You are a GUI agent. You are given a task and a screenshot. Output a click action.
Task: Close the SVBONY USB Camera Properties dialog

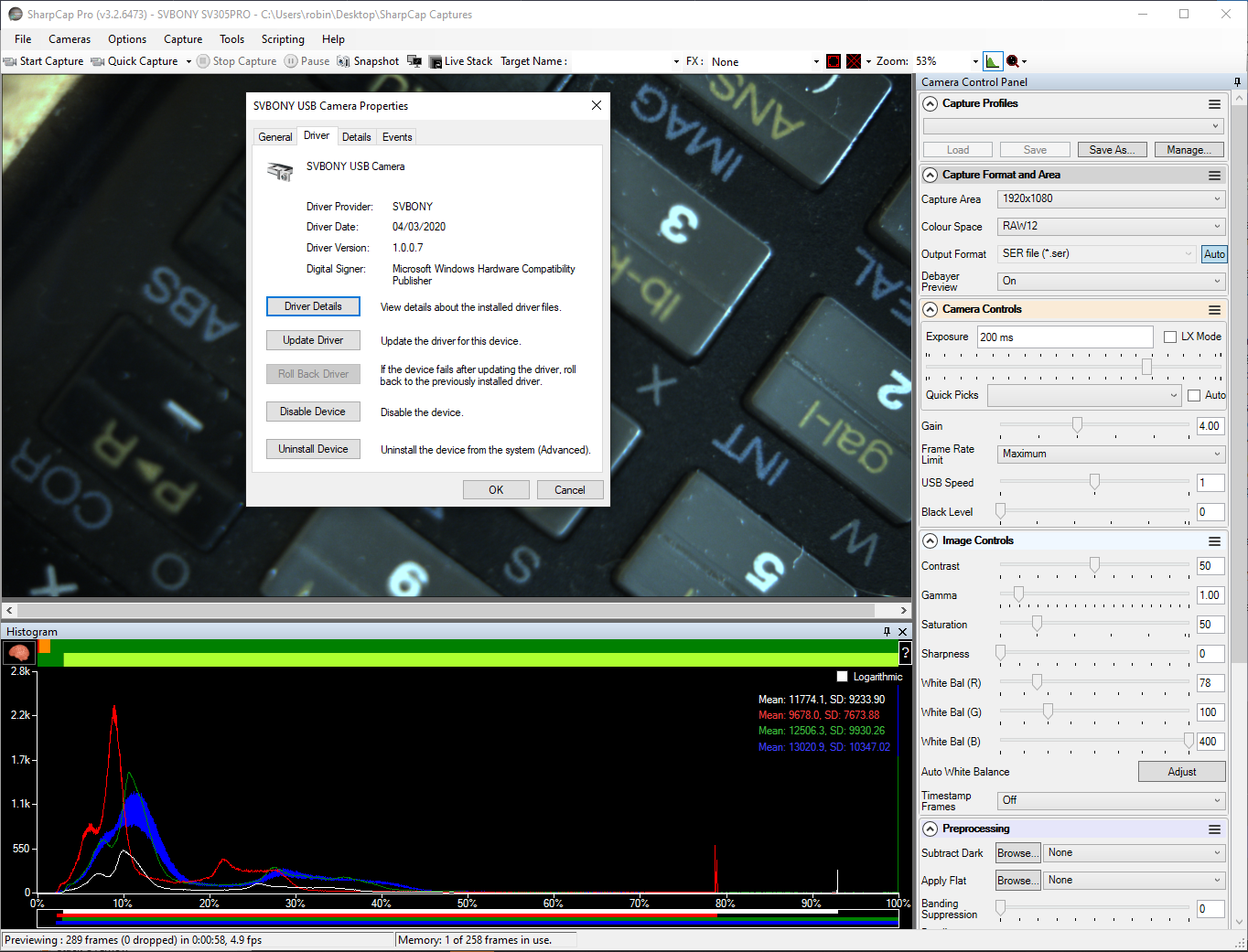pyautogui.click(x=596, y=105)
